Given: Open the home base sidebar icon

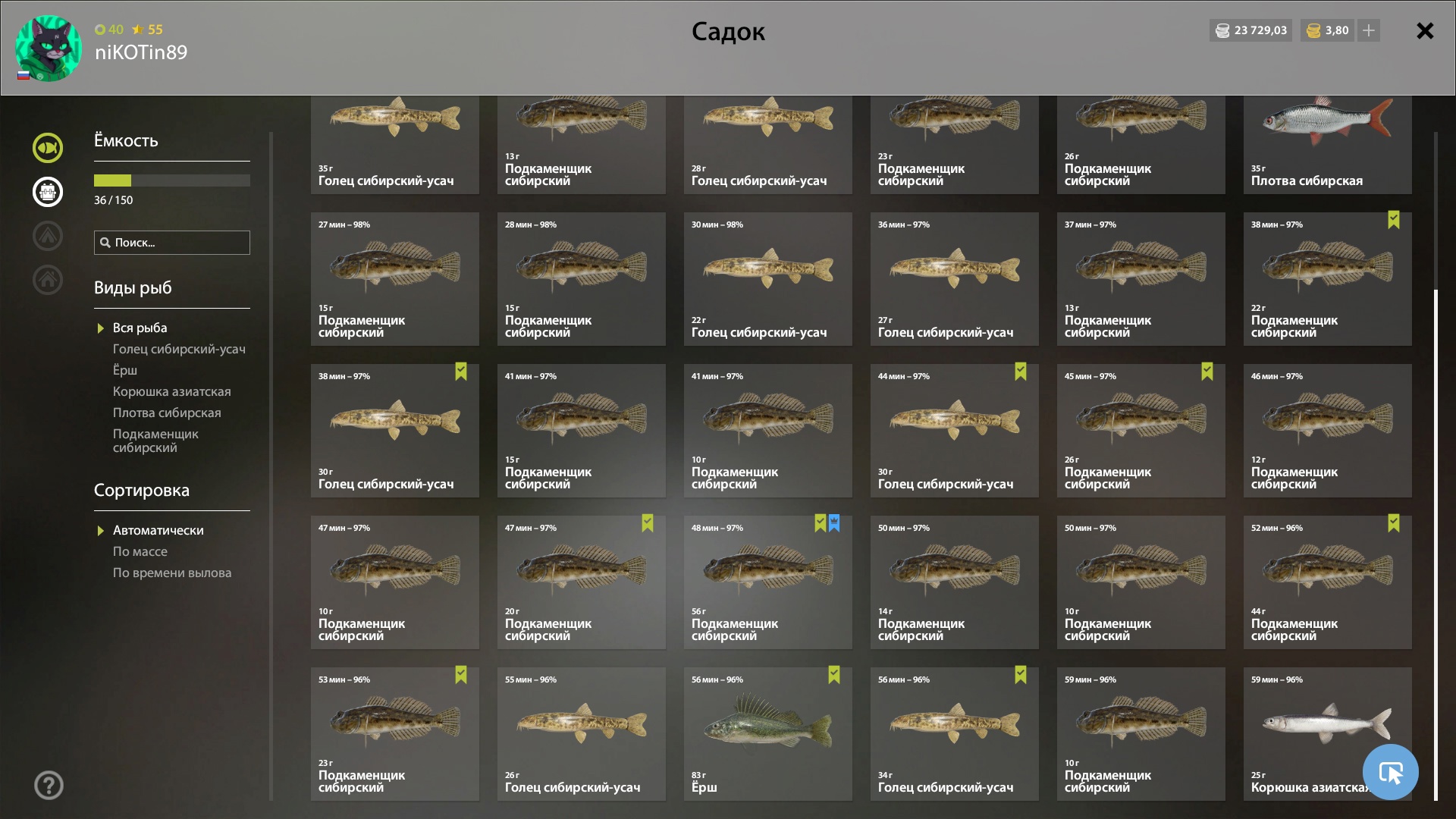Looking at the screenshot, I should tap(48, 280).
